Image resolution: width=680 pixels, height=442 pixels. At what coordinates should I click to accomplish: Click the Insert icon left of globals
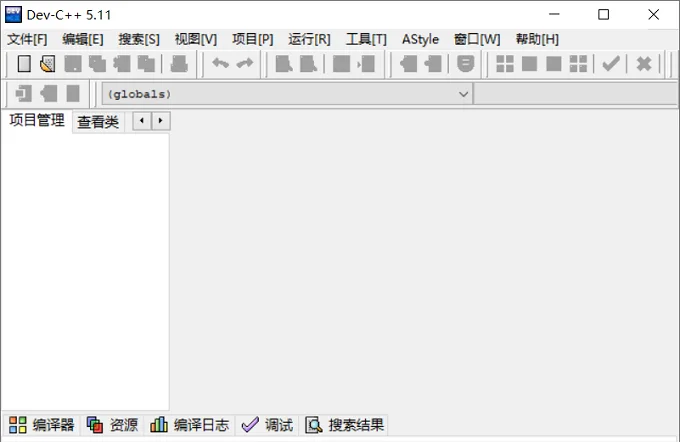click(x=23, y=93)
